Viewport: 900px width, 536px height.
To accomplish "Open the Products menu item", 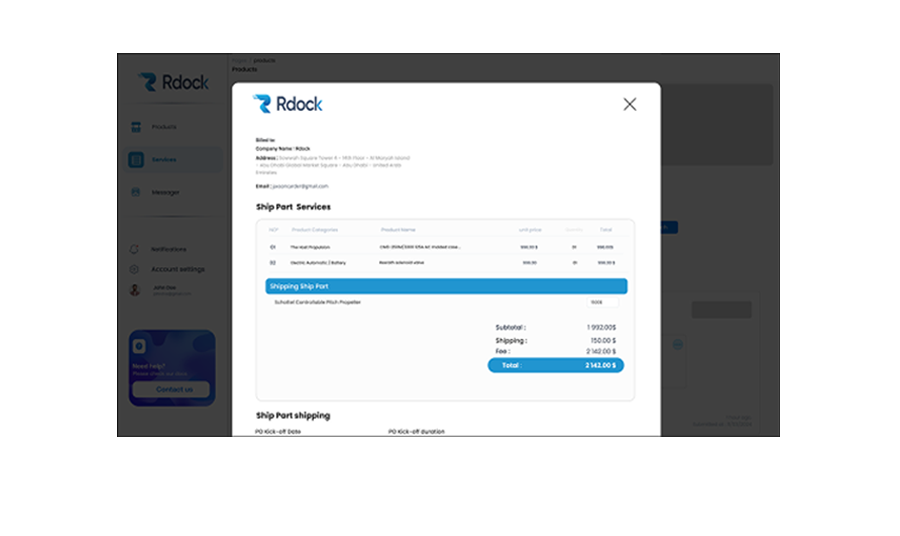I will point(164,128).
